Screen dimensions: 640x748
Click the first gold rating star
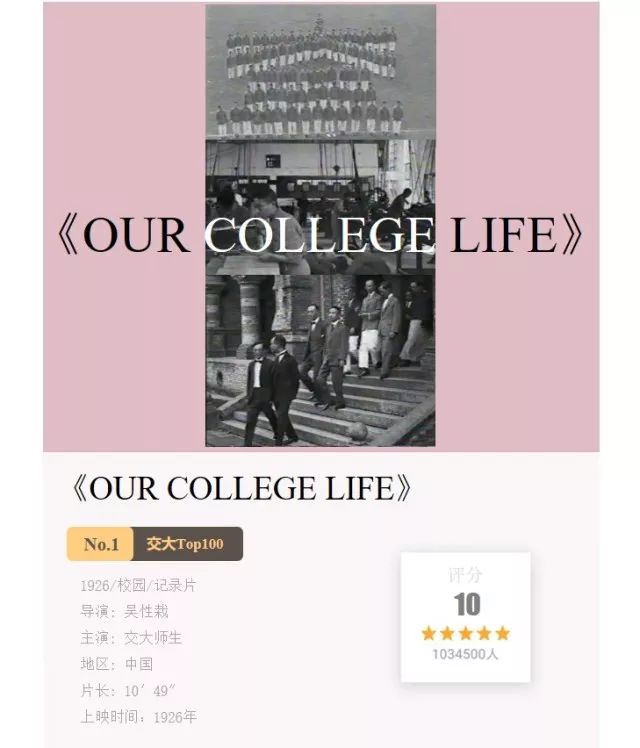(429, 634)
